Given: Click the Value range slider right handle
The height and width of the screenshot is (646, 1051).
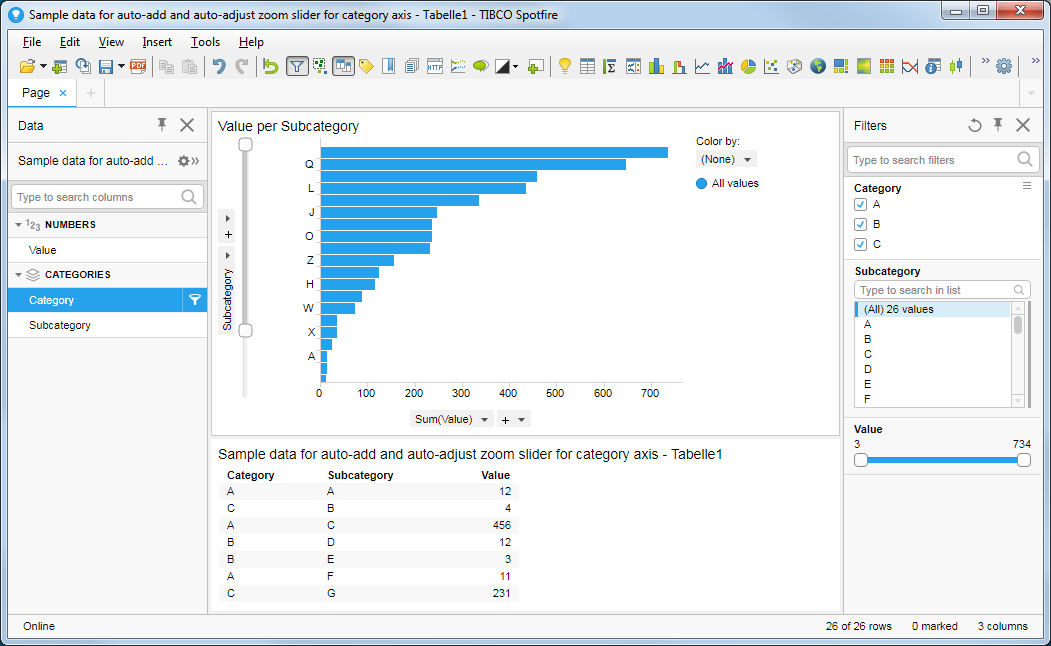Looking at the screenshot, I should (x=1023, y=460).
